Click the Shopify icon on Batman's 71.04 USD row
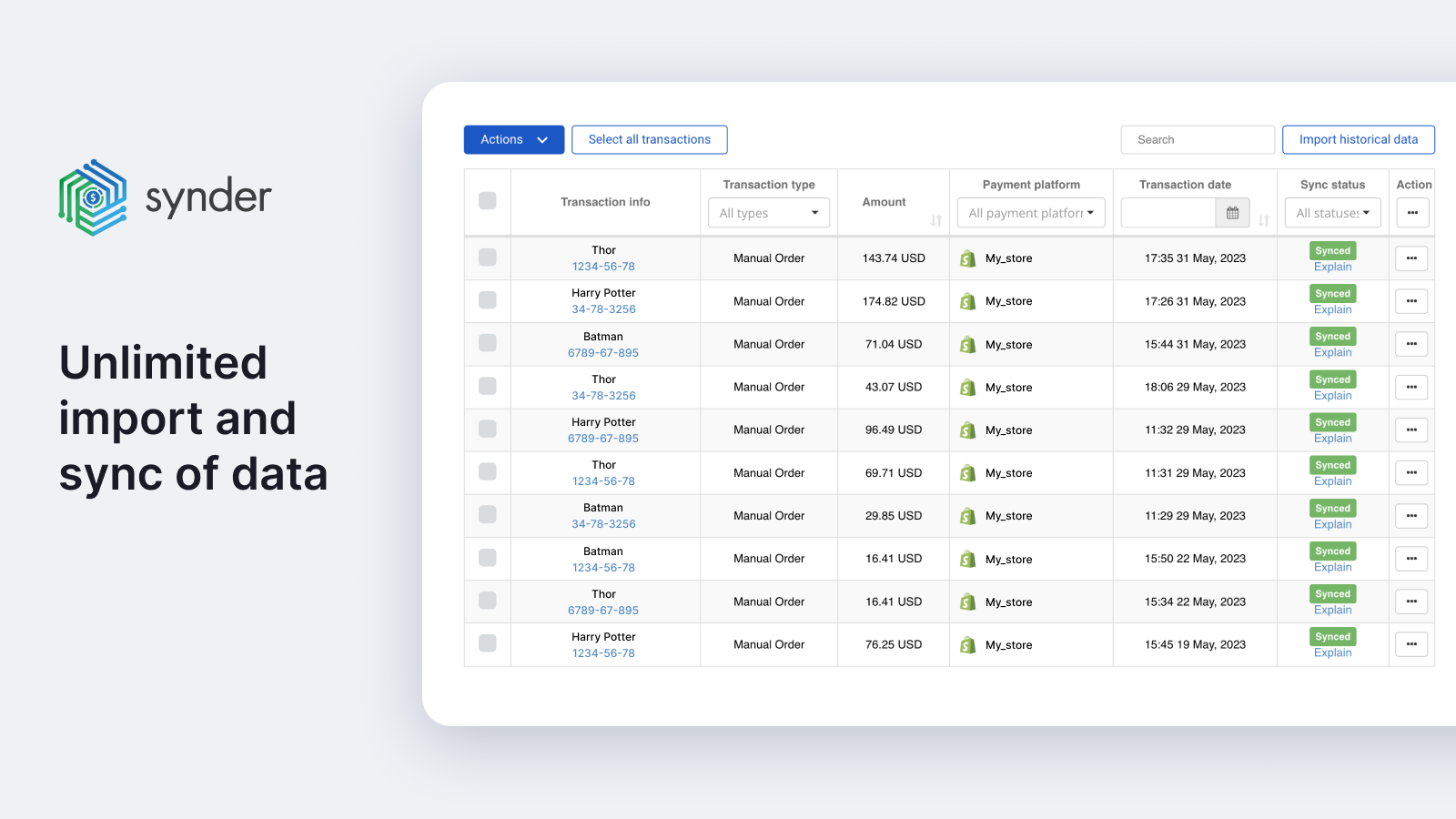Image resolution: width=1456 pixels, height=819 pixels. click(967, 344)
